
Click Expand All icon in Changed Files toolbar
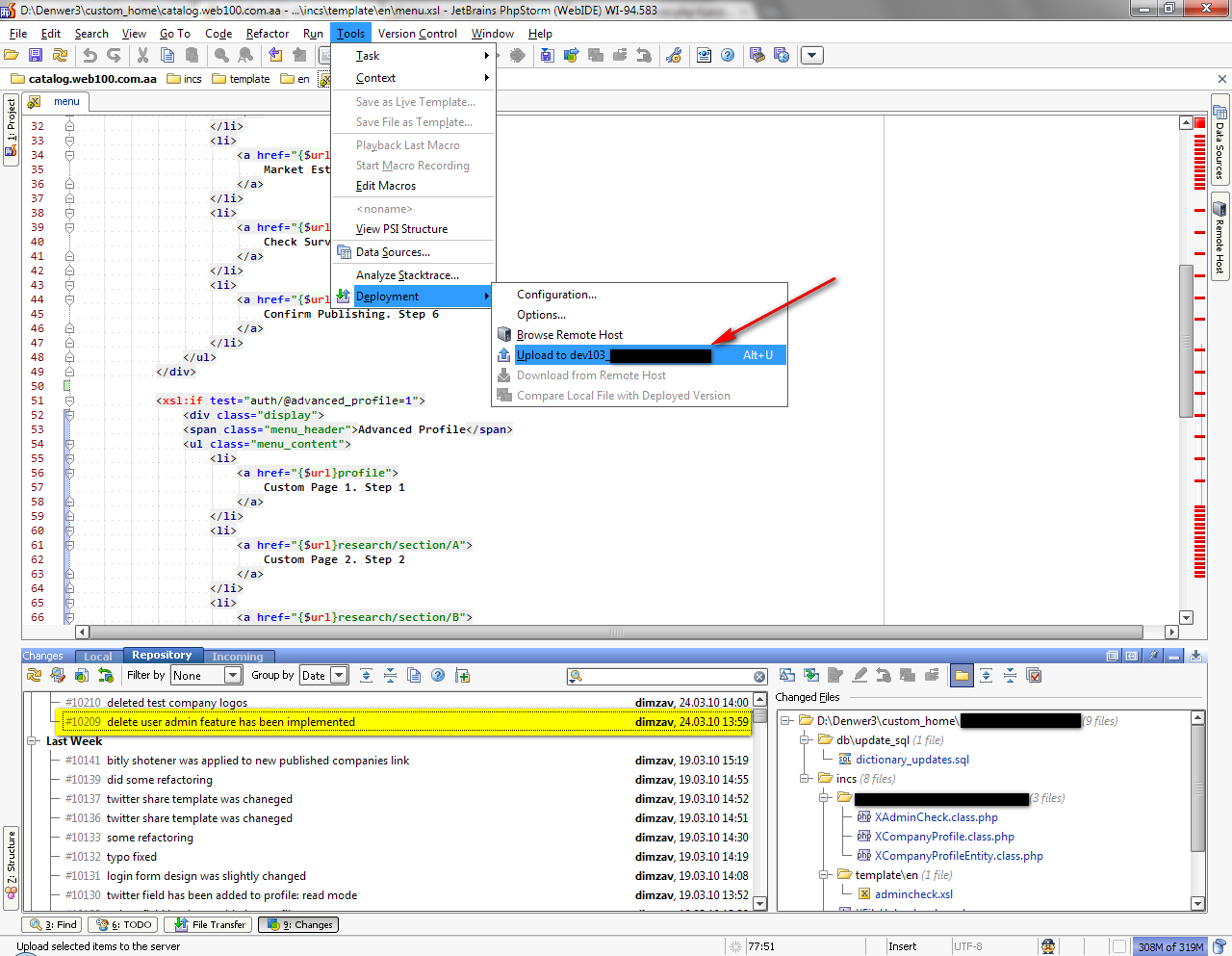pyautogui.click(x=986, y=676)
